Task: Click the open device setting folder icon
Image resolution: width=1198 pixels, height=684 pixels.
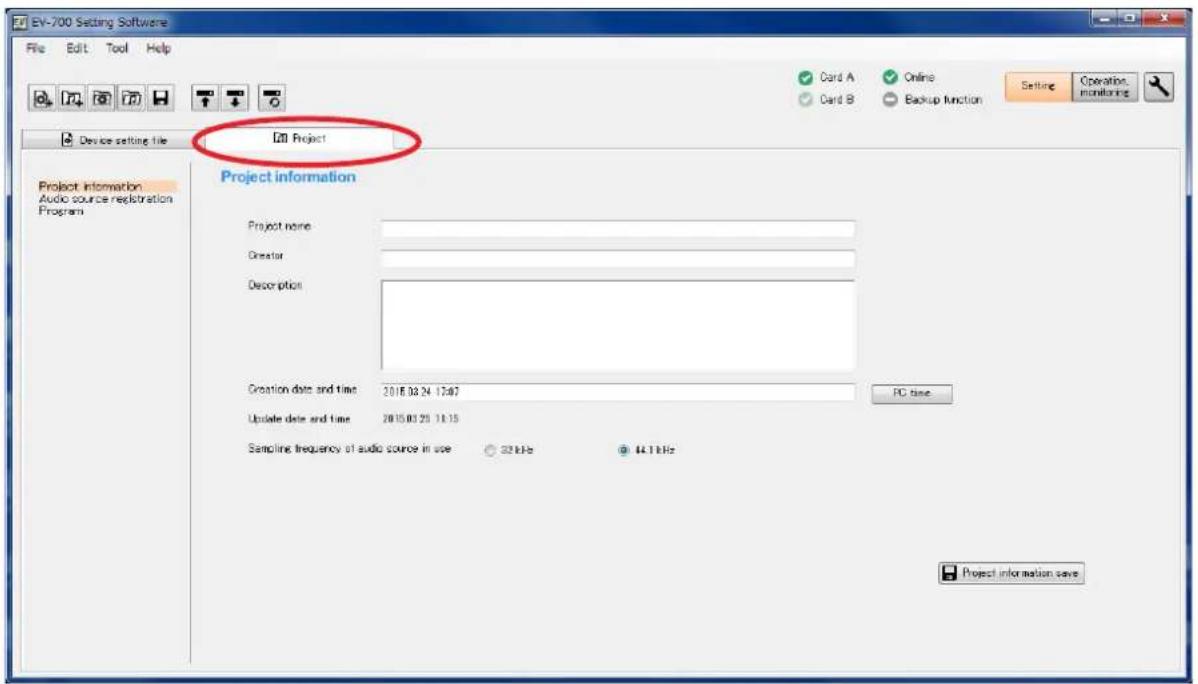Action: click(102, 99)
